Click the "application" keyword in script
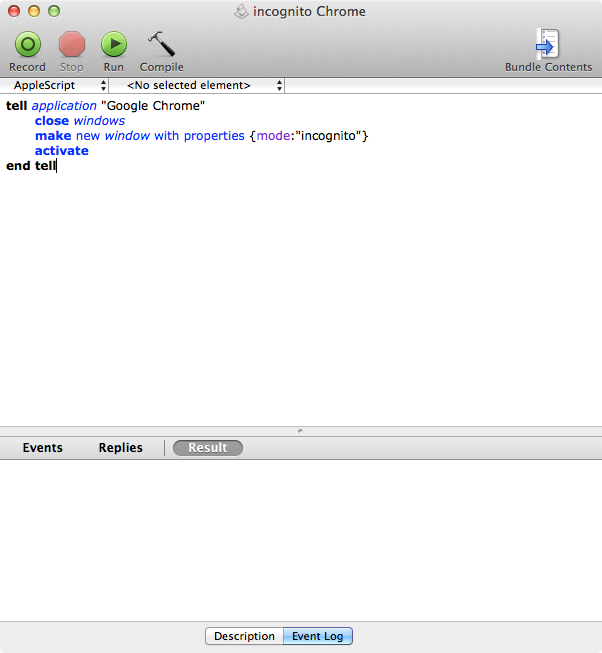This screenshot has width=602, height=653. 64,106
